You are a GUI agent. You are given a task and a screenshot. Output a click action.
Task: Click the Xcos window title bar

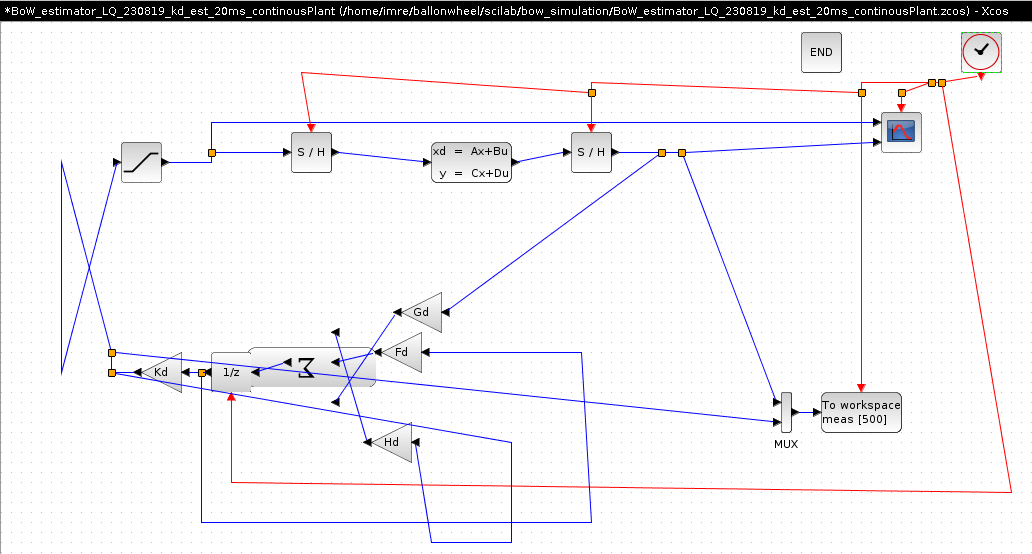(x=516, y=11)
